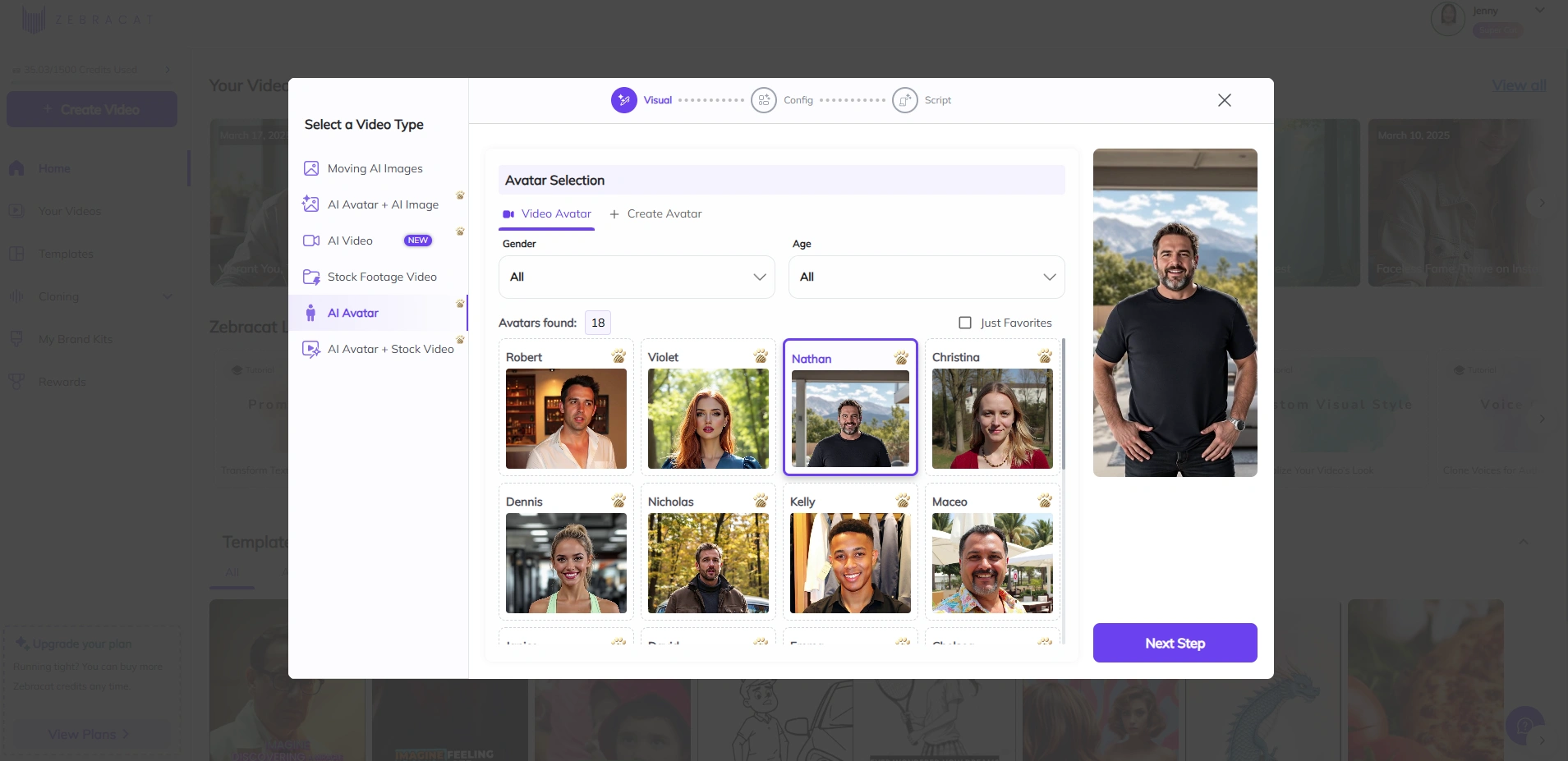Favorite Violet with the paw icon
Screen dimensions: 1568x761
click(761, 356)
